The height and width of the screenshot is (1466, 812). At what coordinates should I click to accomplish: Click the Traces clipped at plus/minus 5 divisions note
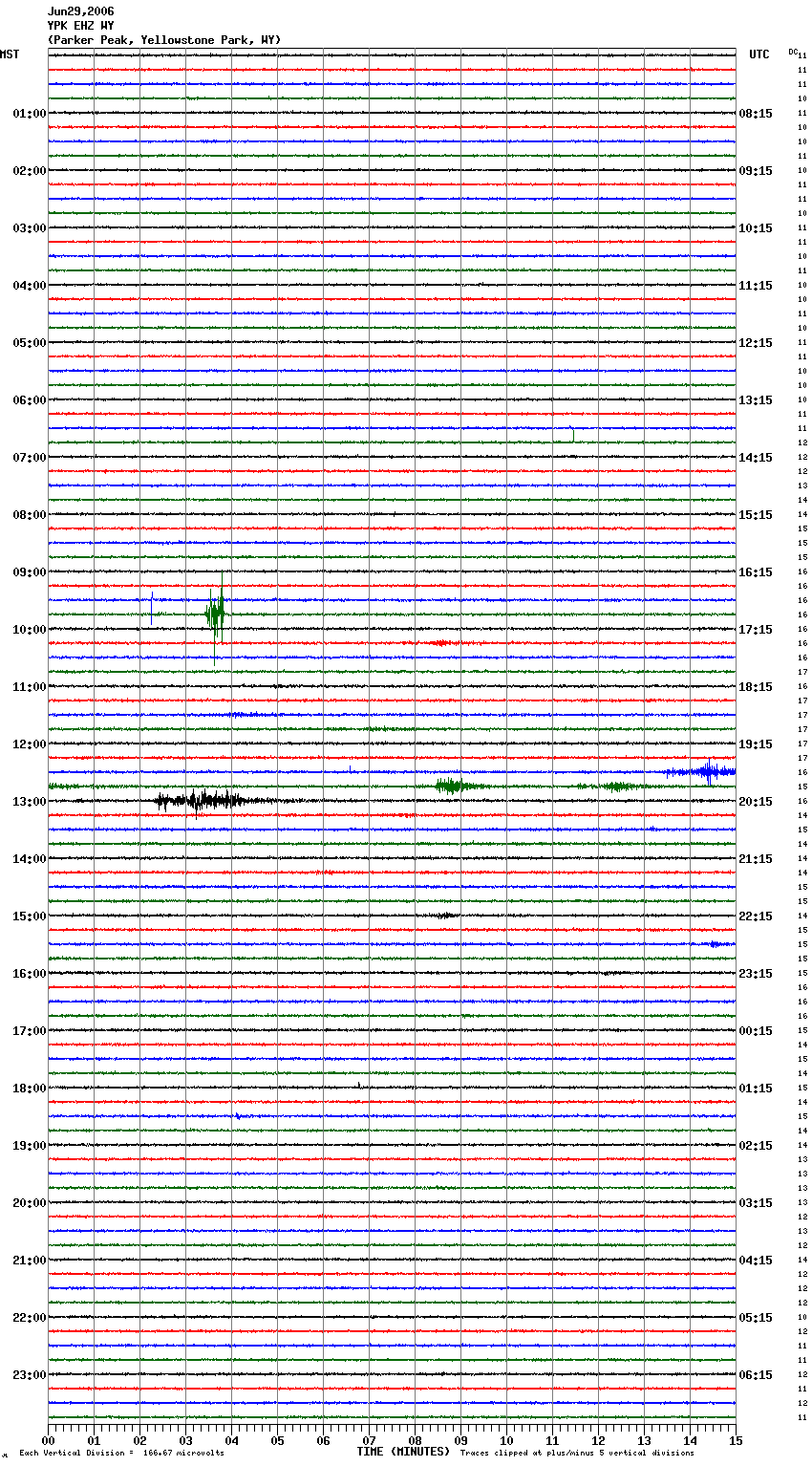[577, 1454]
